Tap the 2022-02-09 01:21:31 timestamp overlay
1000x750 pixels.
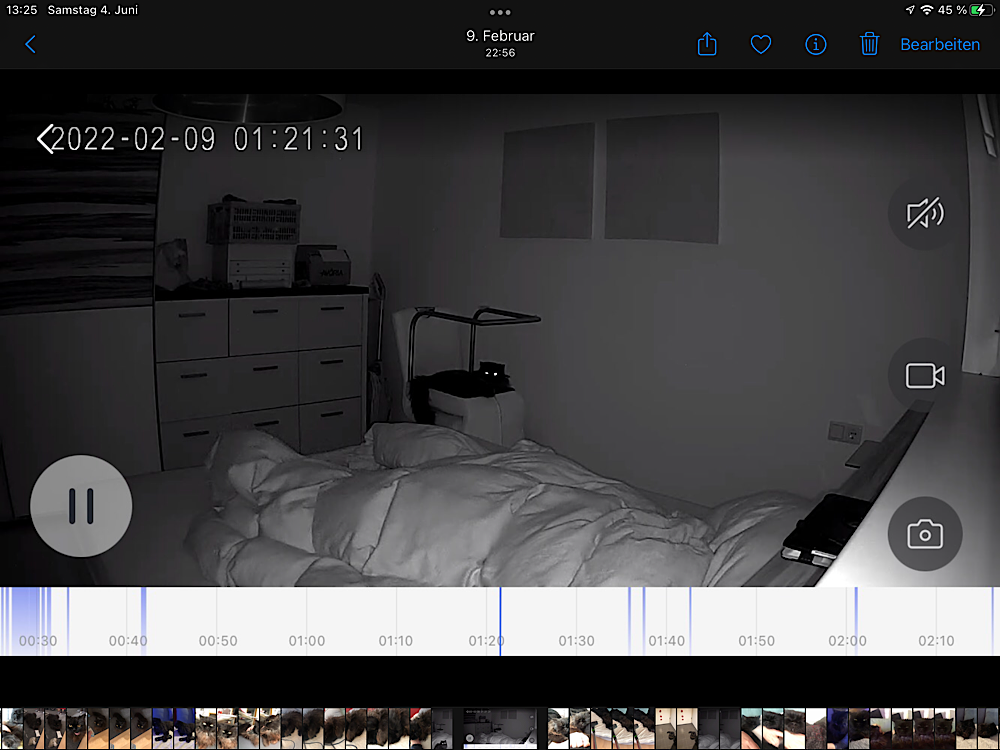[207, 139]
